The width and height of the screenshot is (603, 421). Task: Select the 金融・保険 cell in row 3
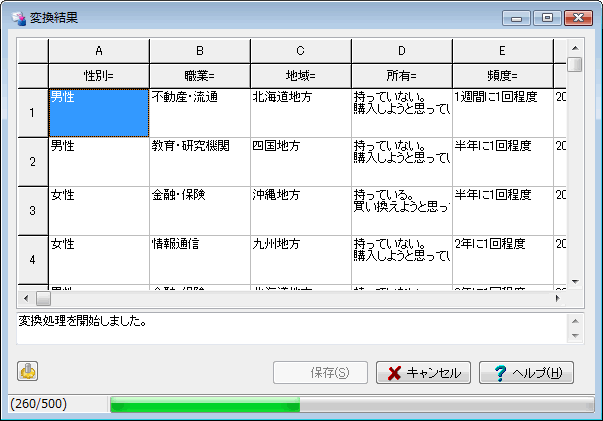(x=199, y=210)
